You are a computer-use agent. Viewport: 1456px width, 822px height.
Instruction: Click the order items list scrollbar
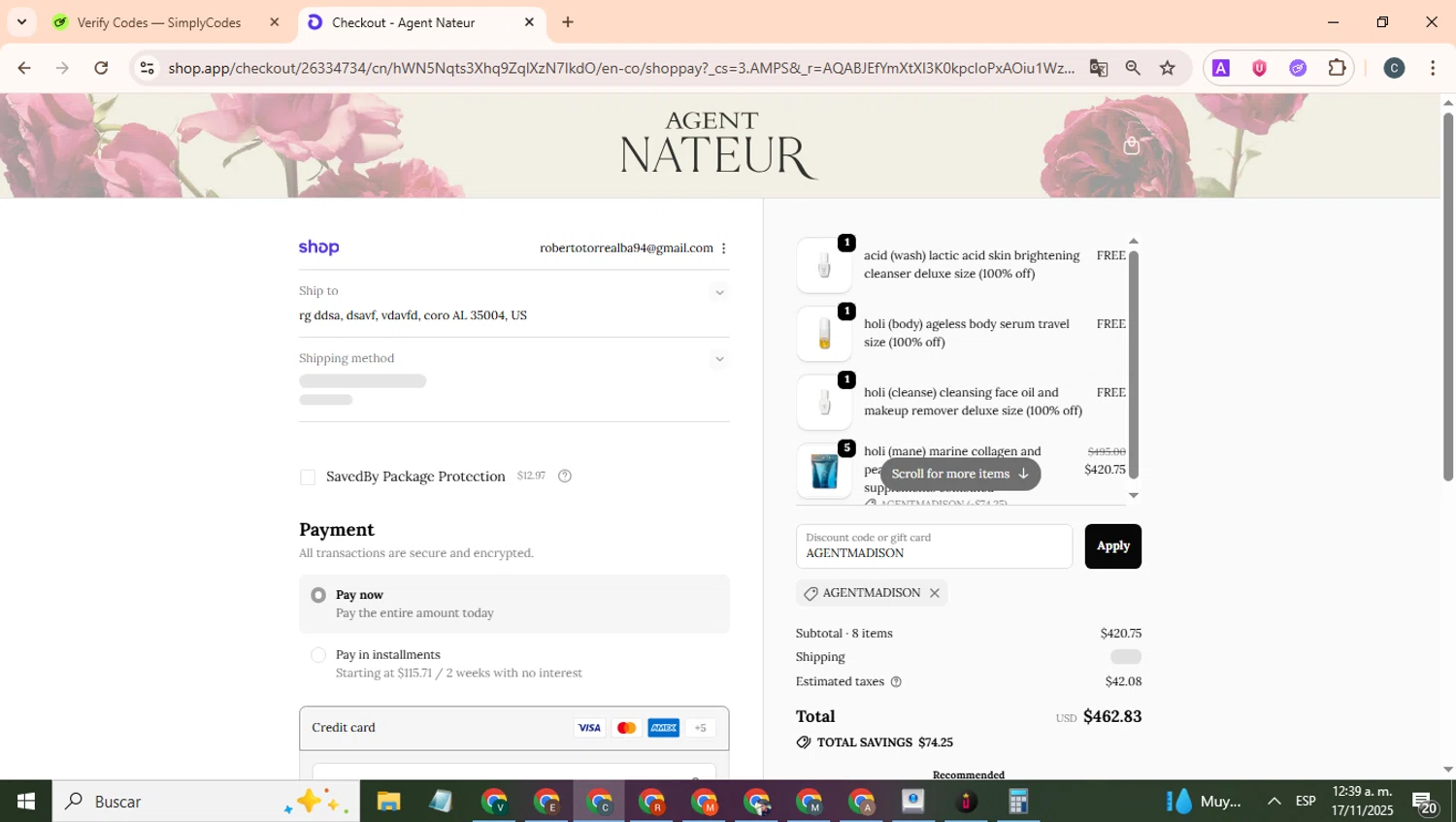tap(1133, 364)
